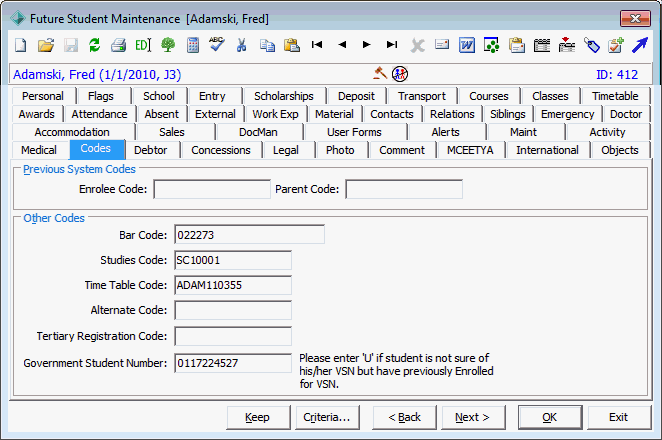The height and width of the screenshot is (440, 662).
Task: Click the Paste clipboard icon
Action: point(292,45)
